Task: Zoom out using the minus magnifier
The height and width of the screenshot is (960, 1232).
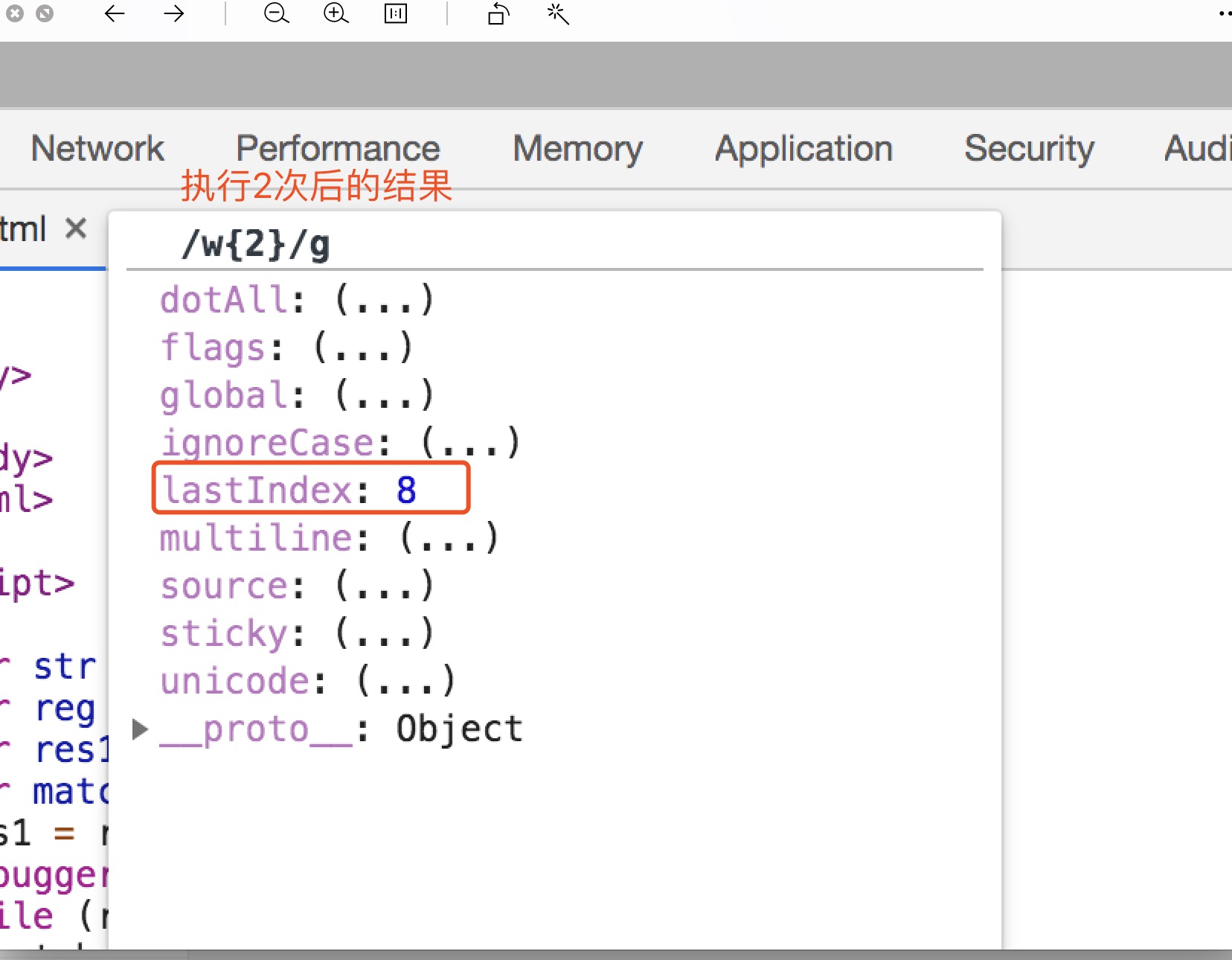Action: [276, 13]
